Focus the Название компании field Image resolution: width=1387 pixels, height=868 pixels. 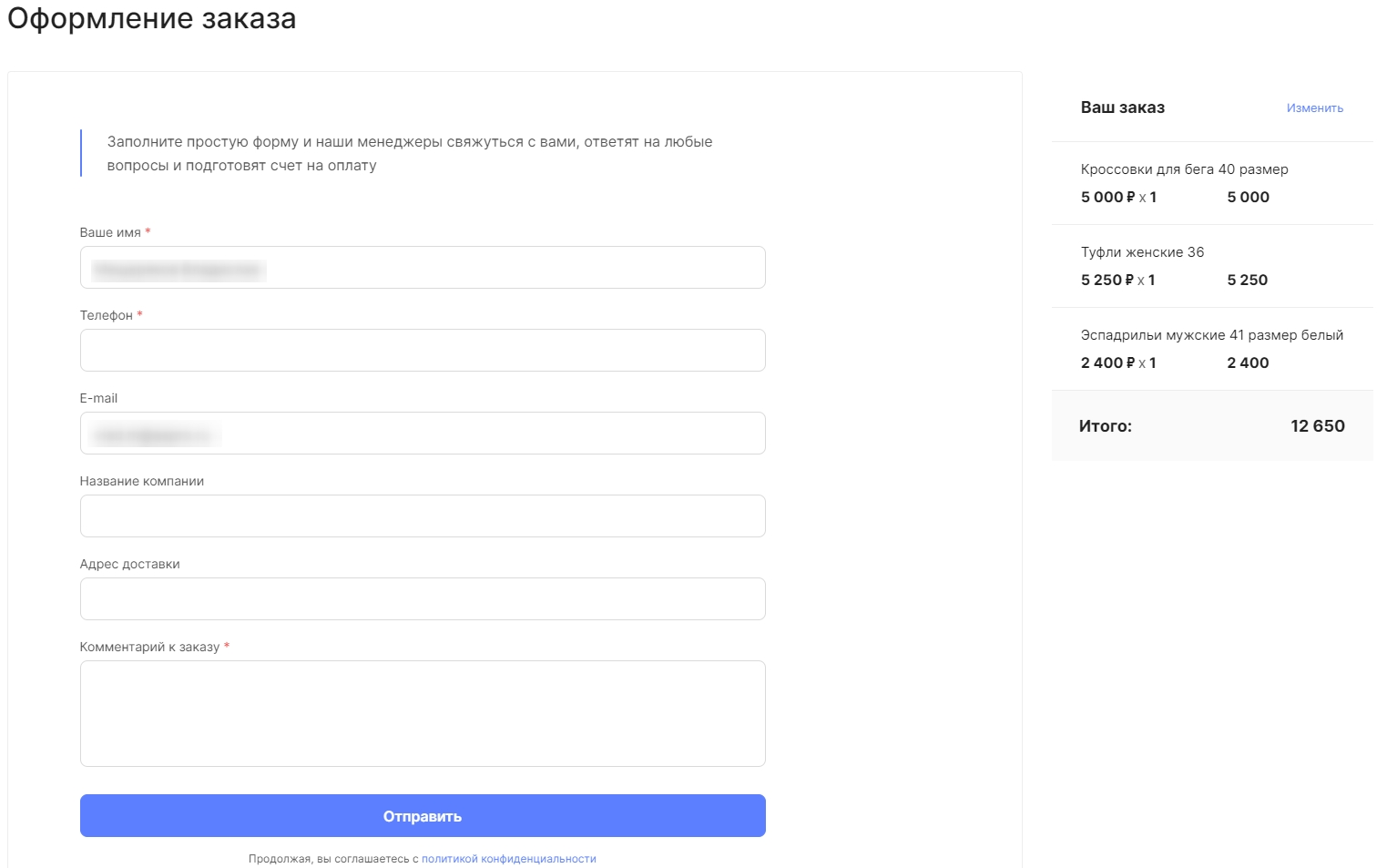(423, 516)
